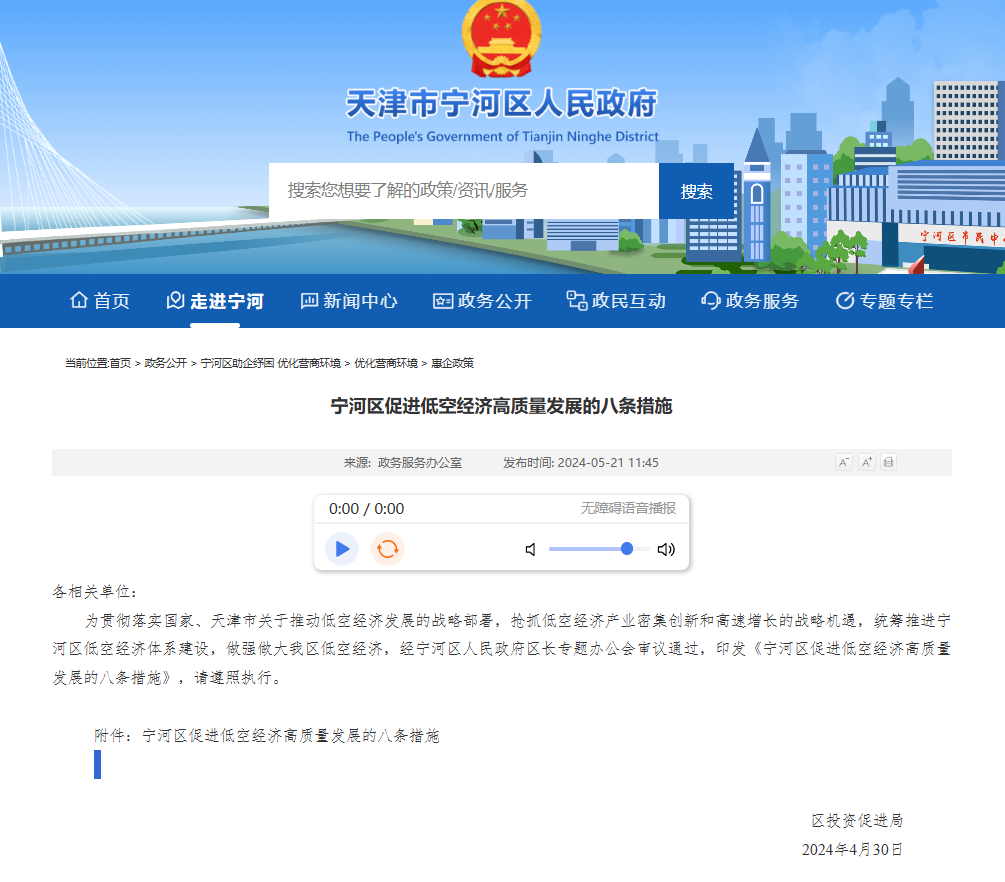Click the print icon on the info bar
Viewport: 1005px width, 882px height.
point(887,461)
